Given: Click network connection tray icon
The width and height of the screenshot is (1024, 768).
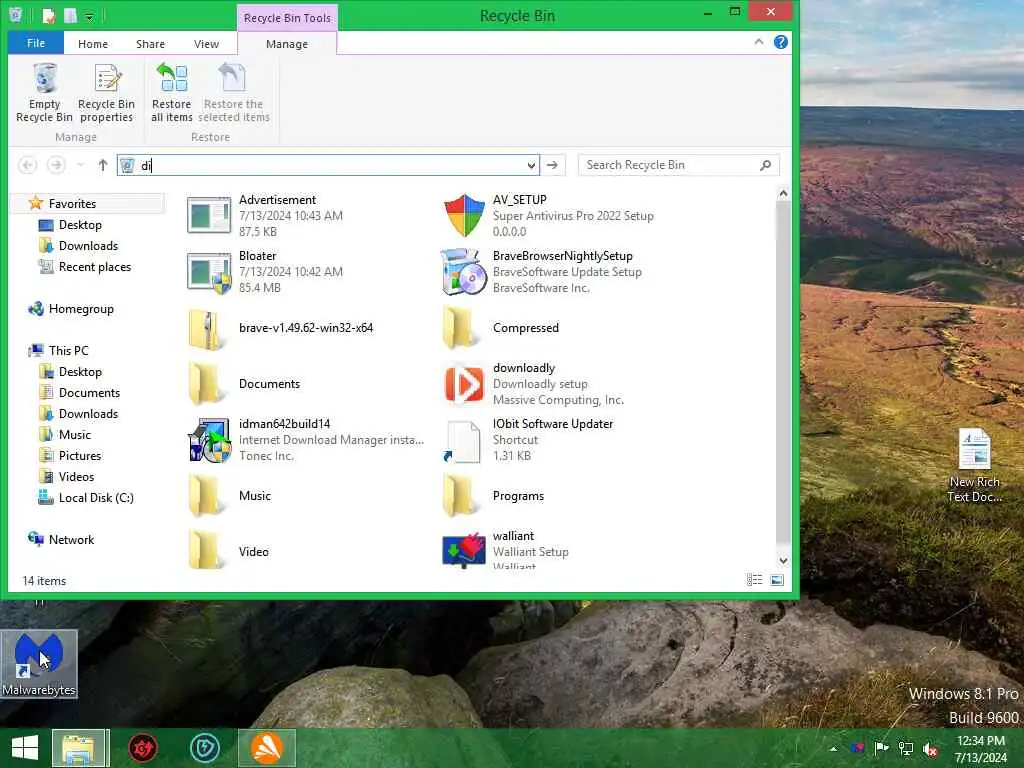Looking at the screenshot, I should [906, 748].
